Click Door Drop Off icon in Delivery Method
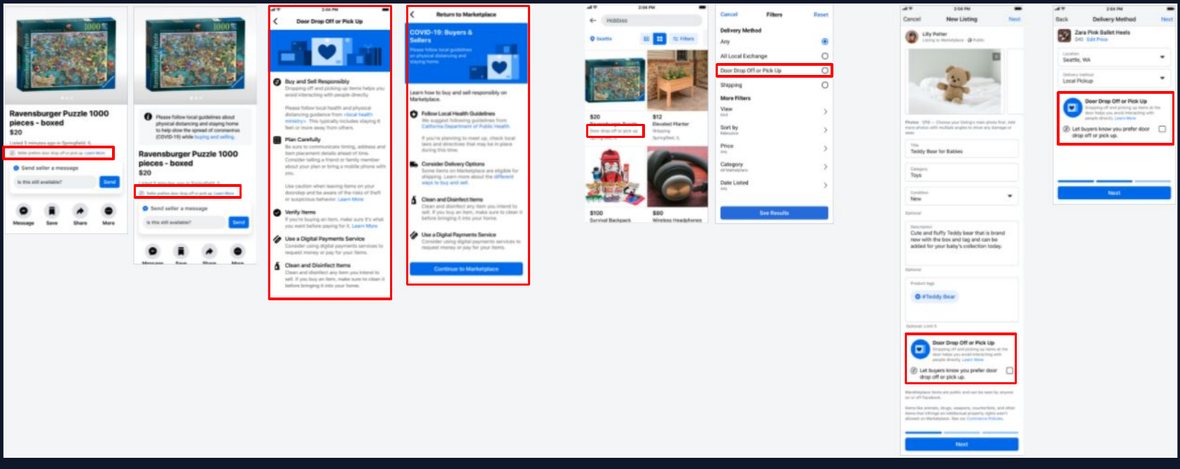 coord(1072,108)
